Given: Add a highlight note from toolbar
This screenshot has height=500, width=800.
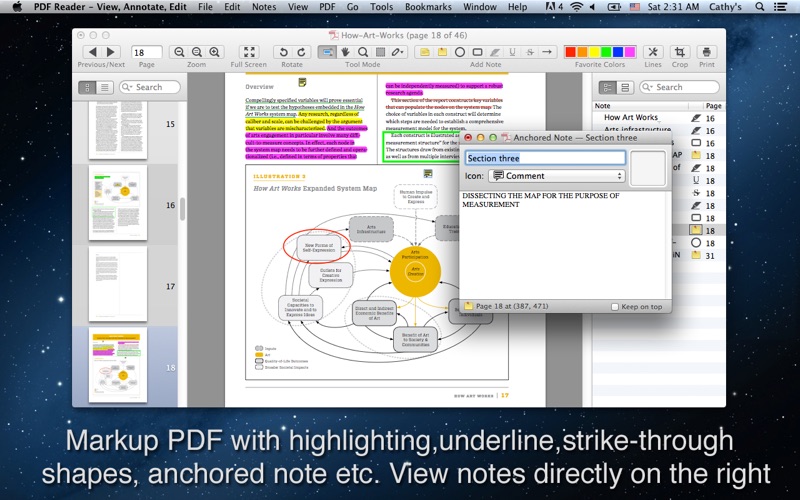Looking at the screenshot, I should coord(495,52).
